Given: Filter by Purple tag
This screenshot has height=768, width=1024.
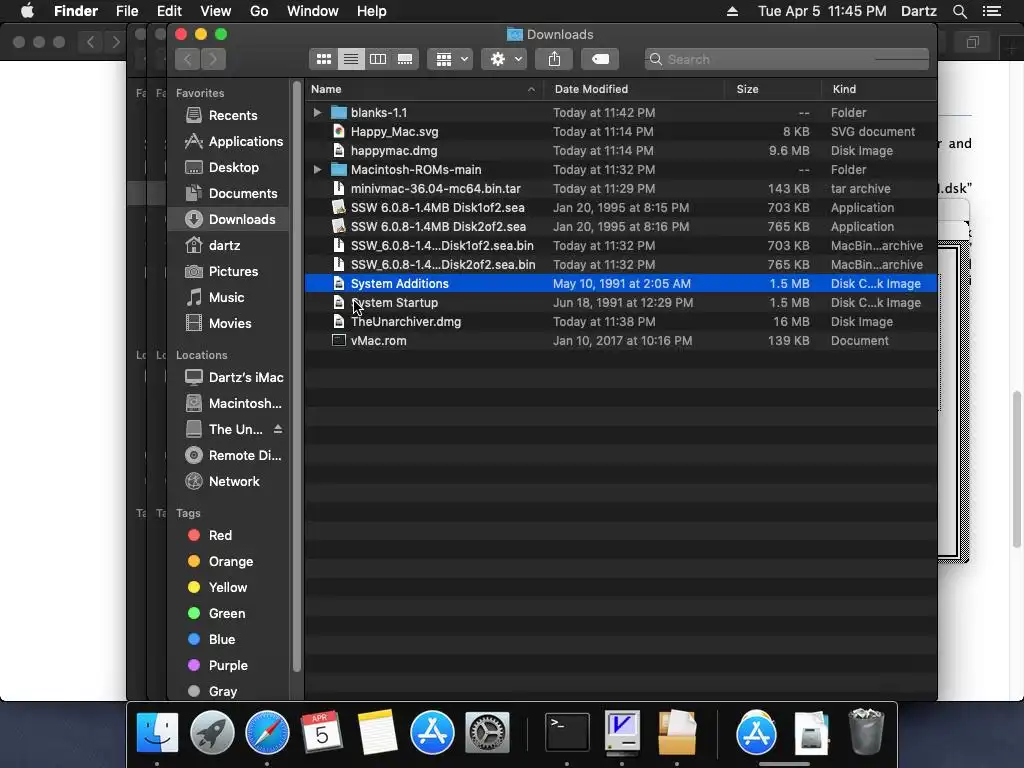Looking at the screenshot, I should coord(229,665).
